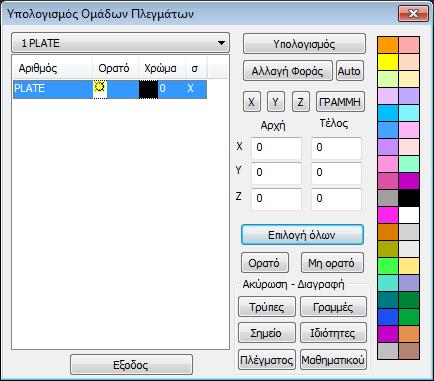Focus the Y Τέλος input field
Viewport: 434px width, 381px height.
click(x=336, y=173)
